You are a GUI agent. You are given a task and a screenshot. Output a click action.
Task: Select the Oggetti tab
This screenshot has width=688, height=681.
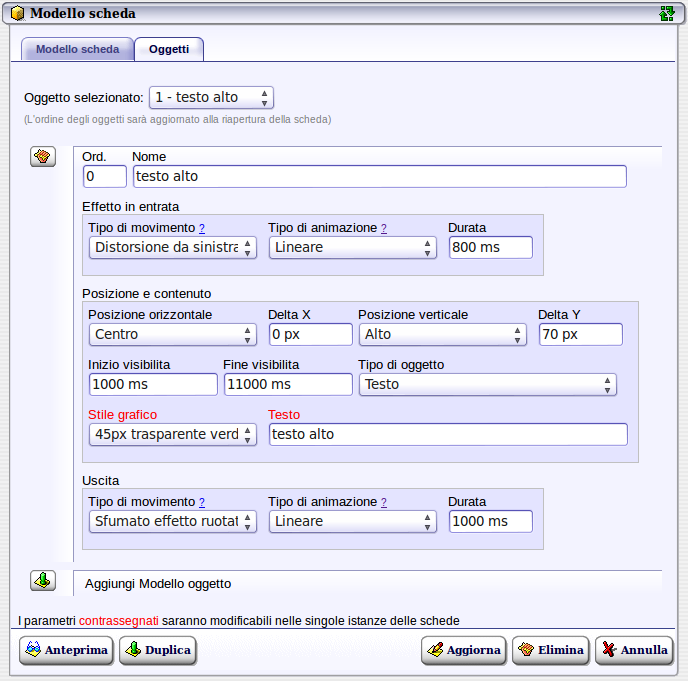point(169,49)
